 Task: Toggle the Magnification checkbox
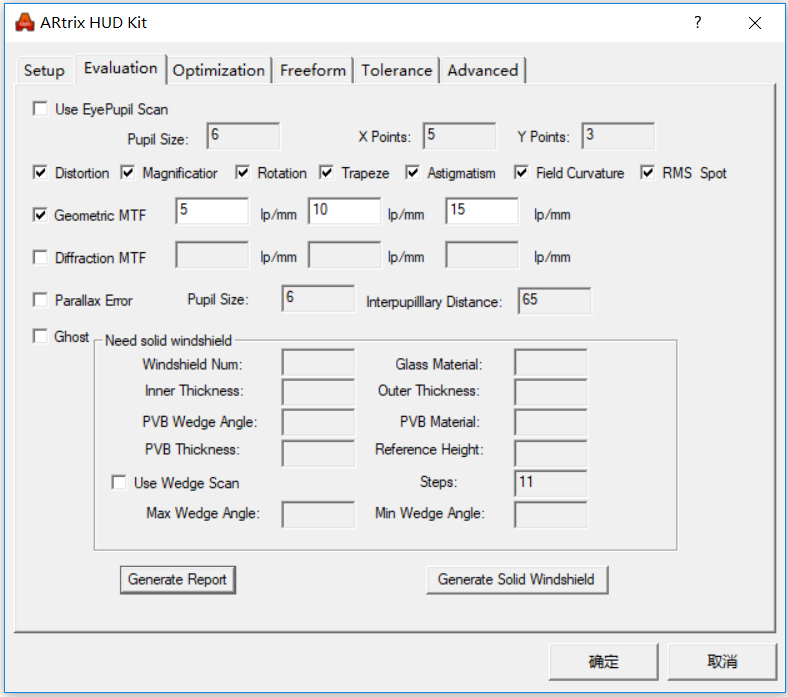(128, 173)
